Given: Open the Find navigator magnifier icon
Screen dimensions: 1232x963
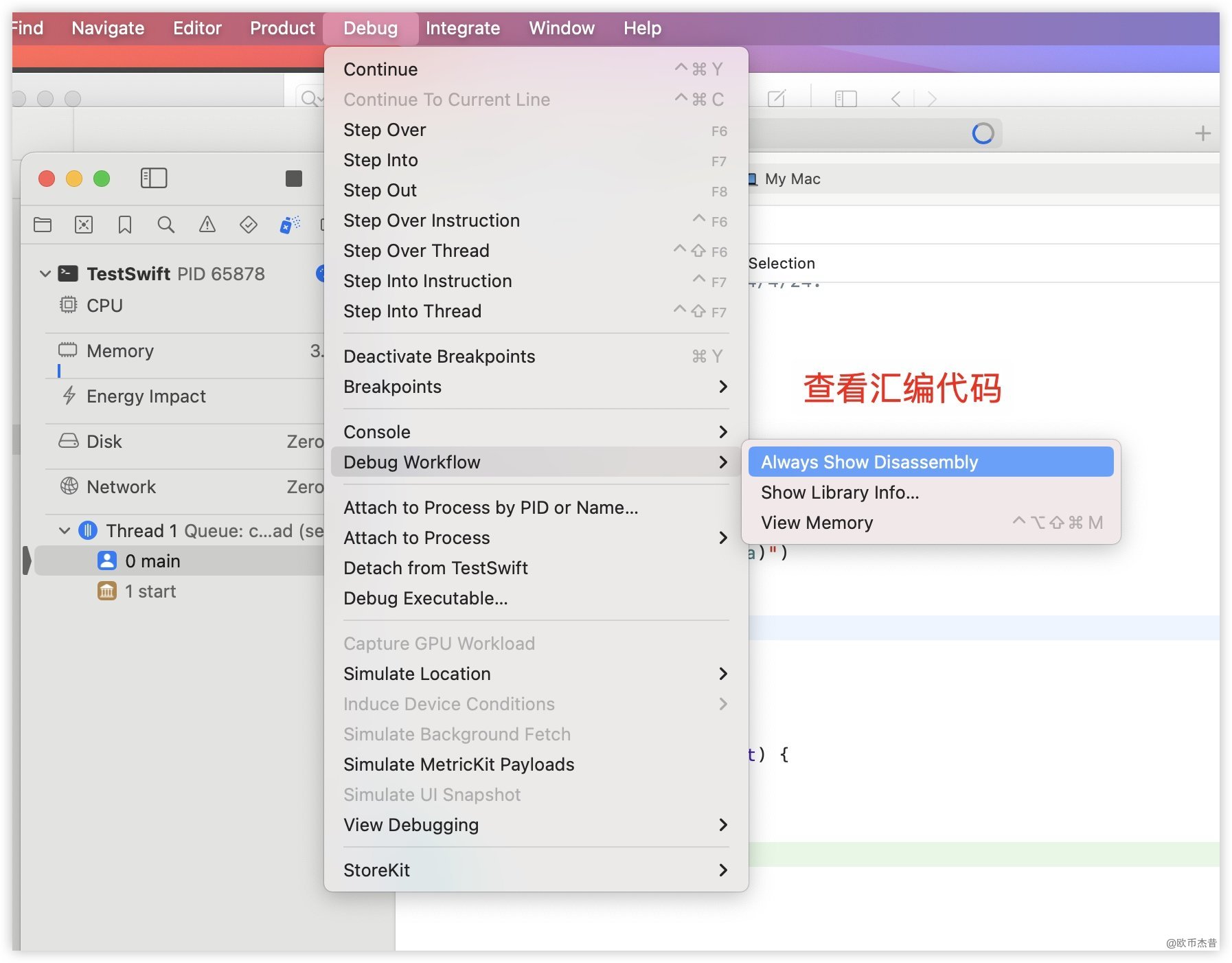Looking at the screenshot, I should pyautogui.click(x=166, y=225).
